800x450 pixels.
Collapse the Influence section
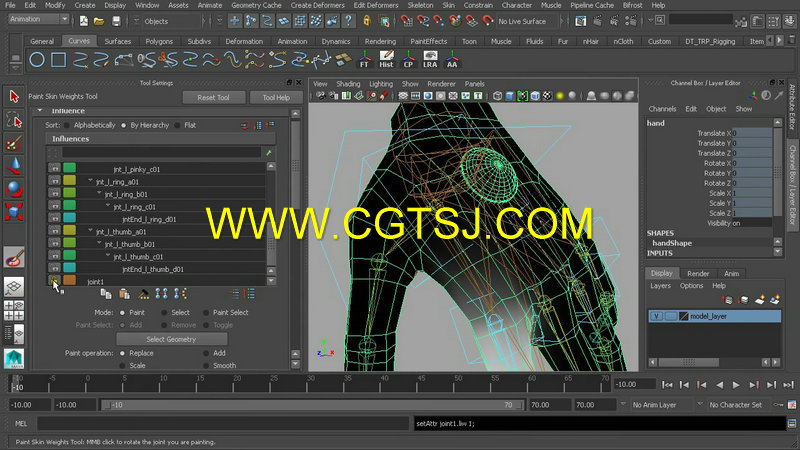click(40, 110)
